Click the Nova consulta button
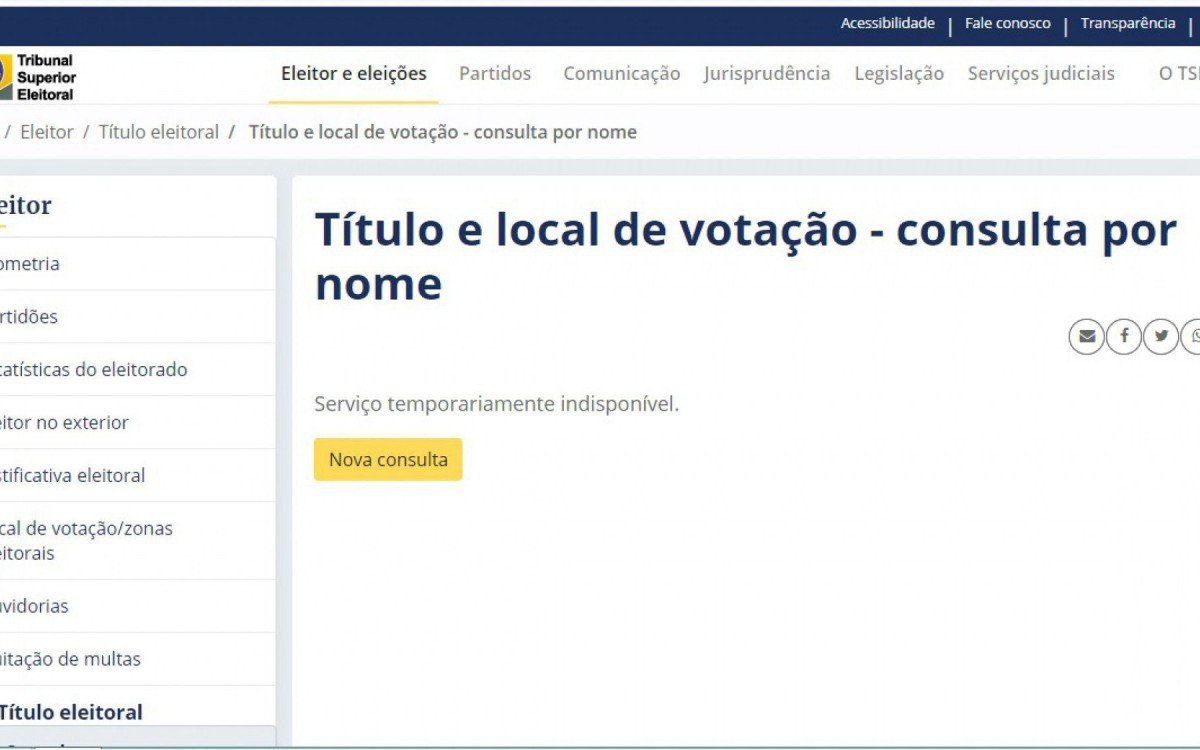The width and height of the screenshot is (1200, 750). click(388, 459)
